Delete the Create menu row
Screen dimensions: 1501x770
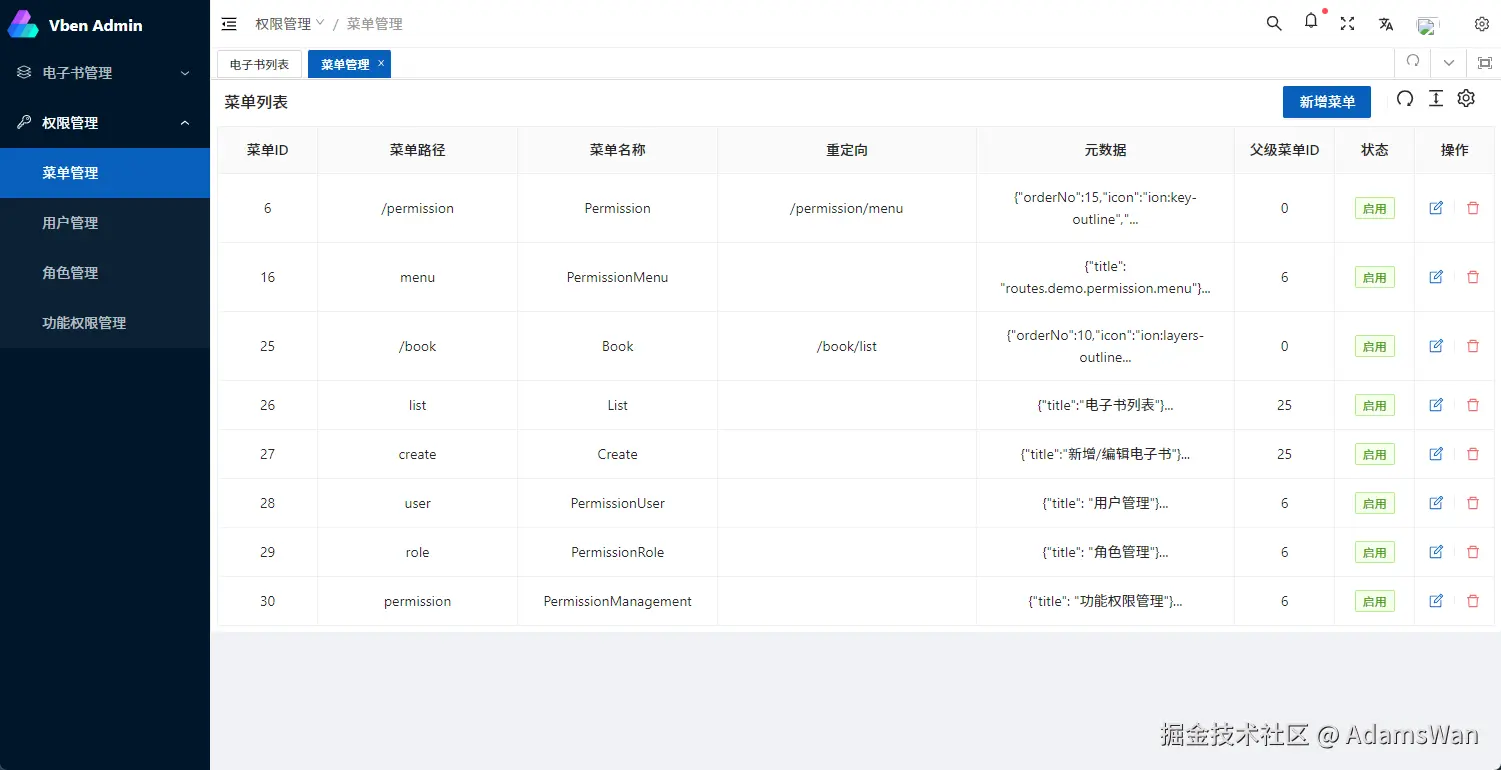1472,454
